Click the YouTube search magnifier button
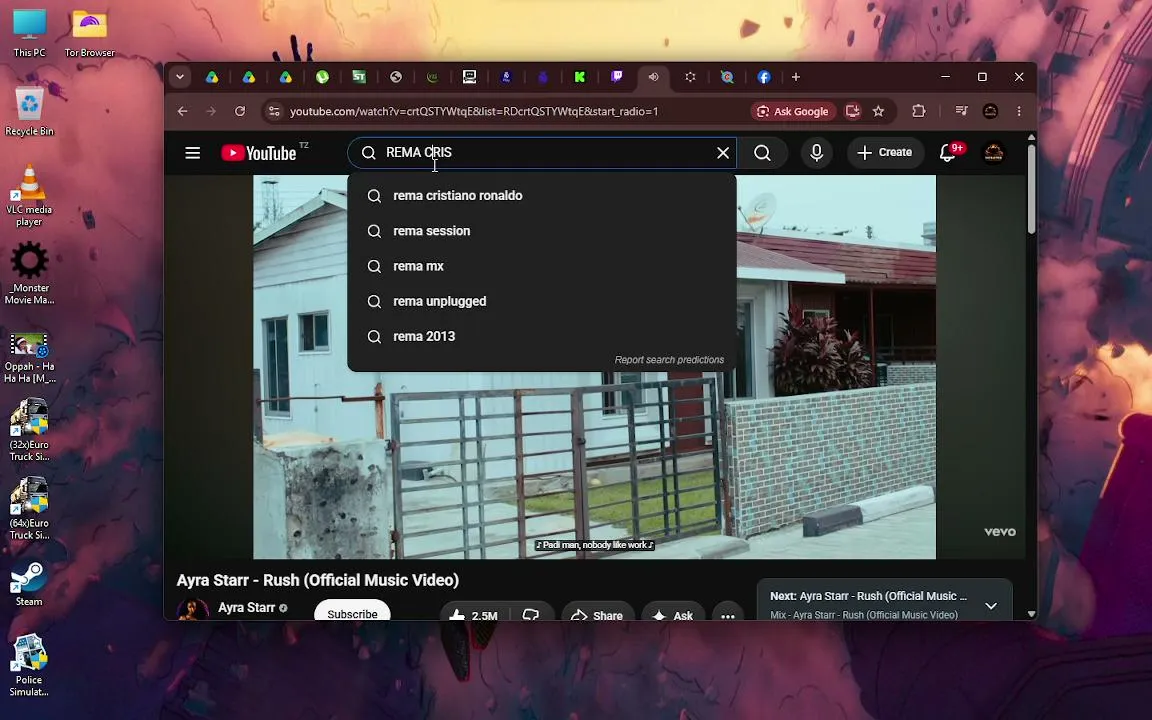Screen dimensions: 1152x720 pos(763,153)
